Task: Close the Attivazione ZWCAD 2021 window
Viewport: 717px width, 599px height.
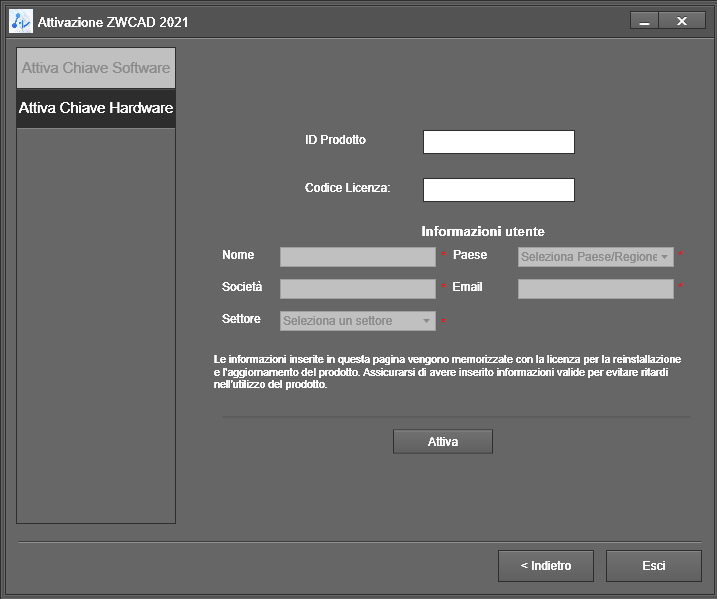Action: (682, 21)
